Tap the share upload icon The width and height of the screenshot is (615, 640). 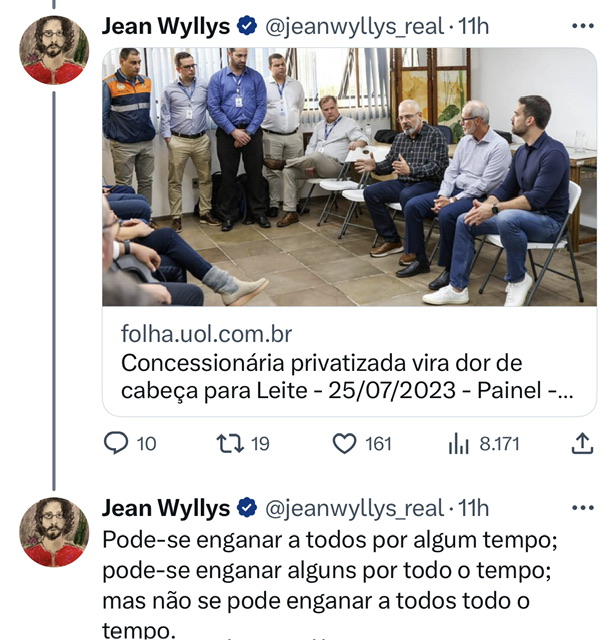(x=582, y=443)
